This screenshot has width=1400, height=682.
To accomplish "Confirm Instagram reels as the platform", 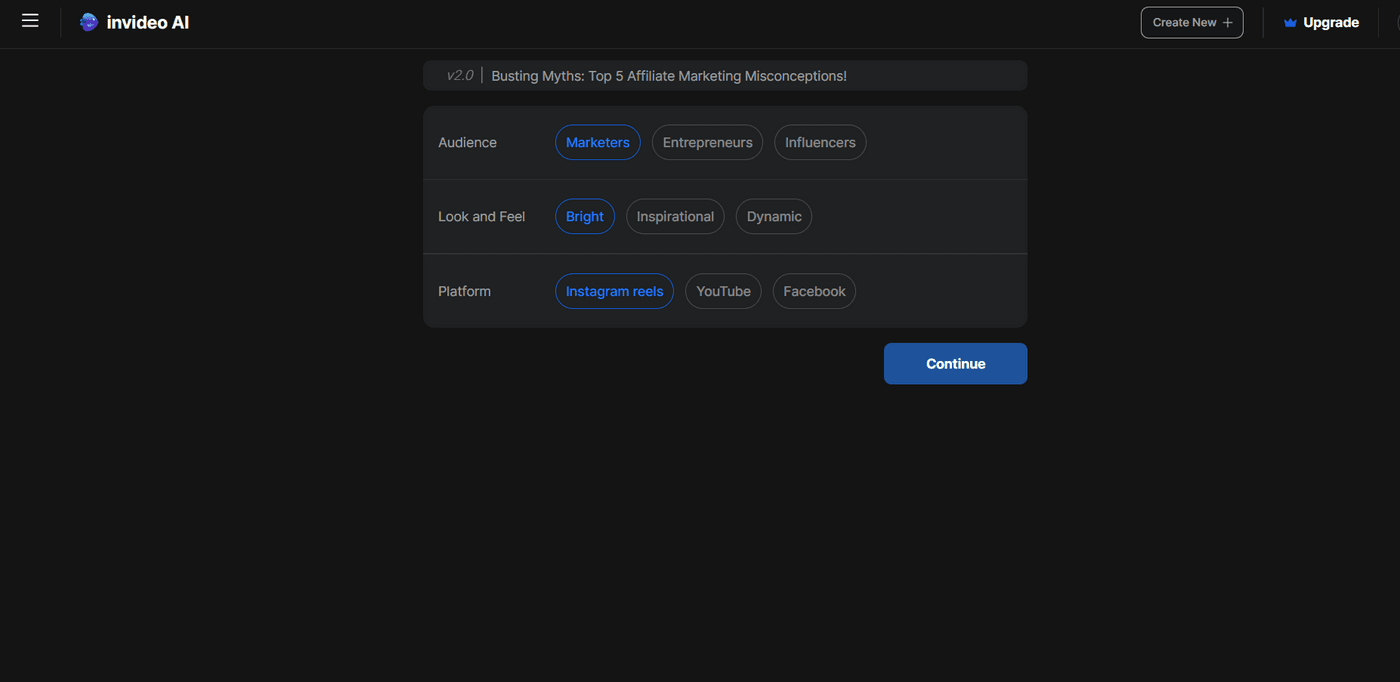I will [x=614, y=291].
